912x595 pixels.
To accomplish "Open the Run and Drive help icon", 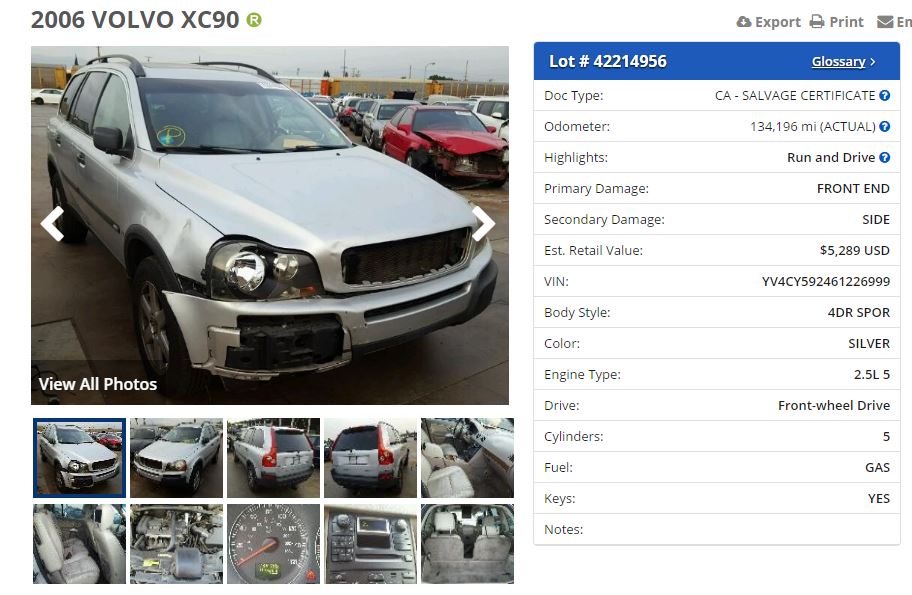I will point(884,157).
